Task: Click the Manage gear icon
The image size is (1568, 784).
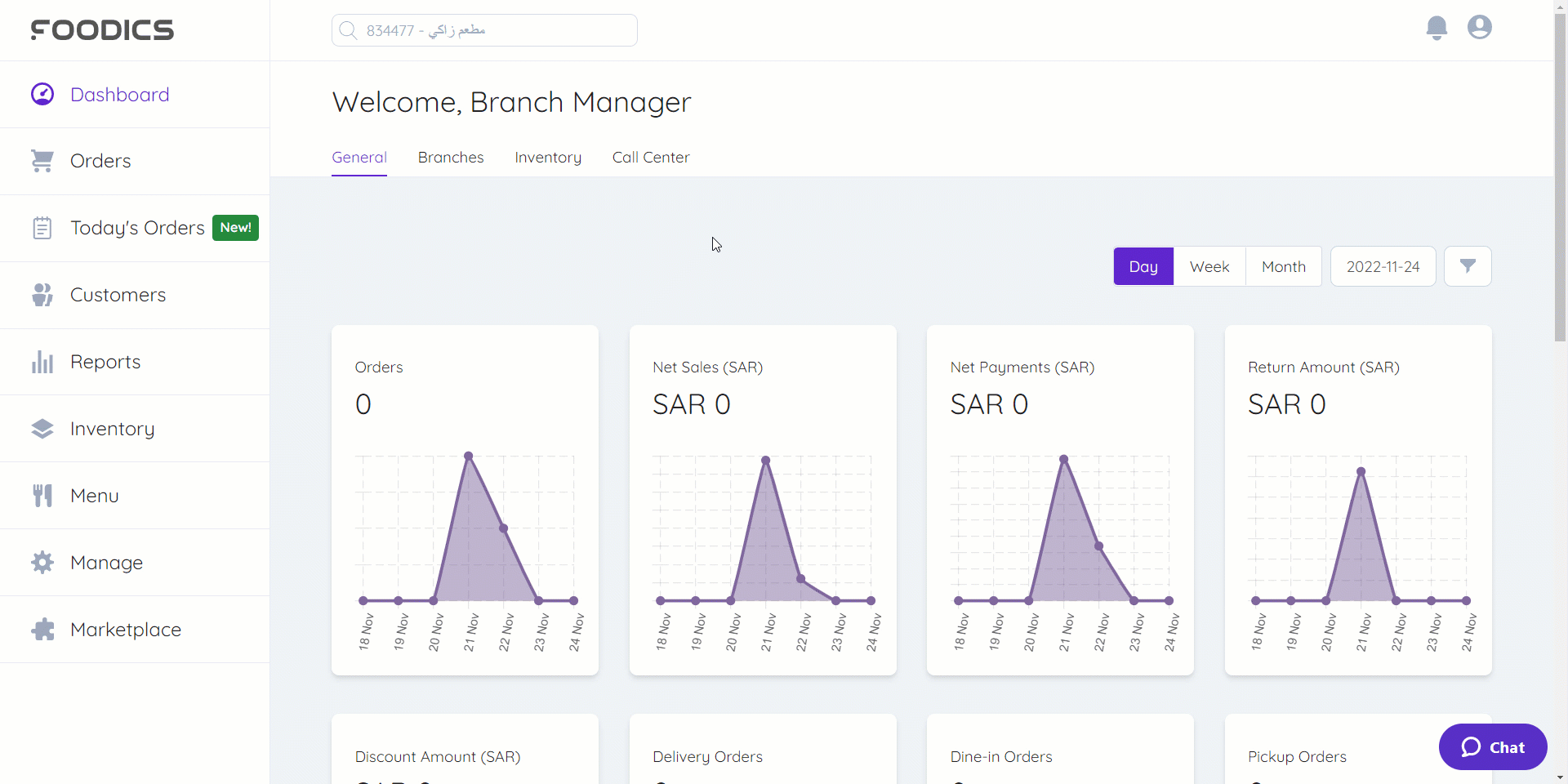Action: (x=42, y=563)
